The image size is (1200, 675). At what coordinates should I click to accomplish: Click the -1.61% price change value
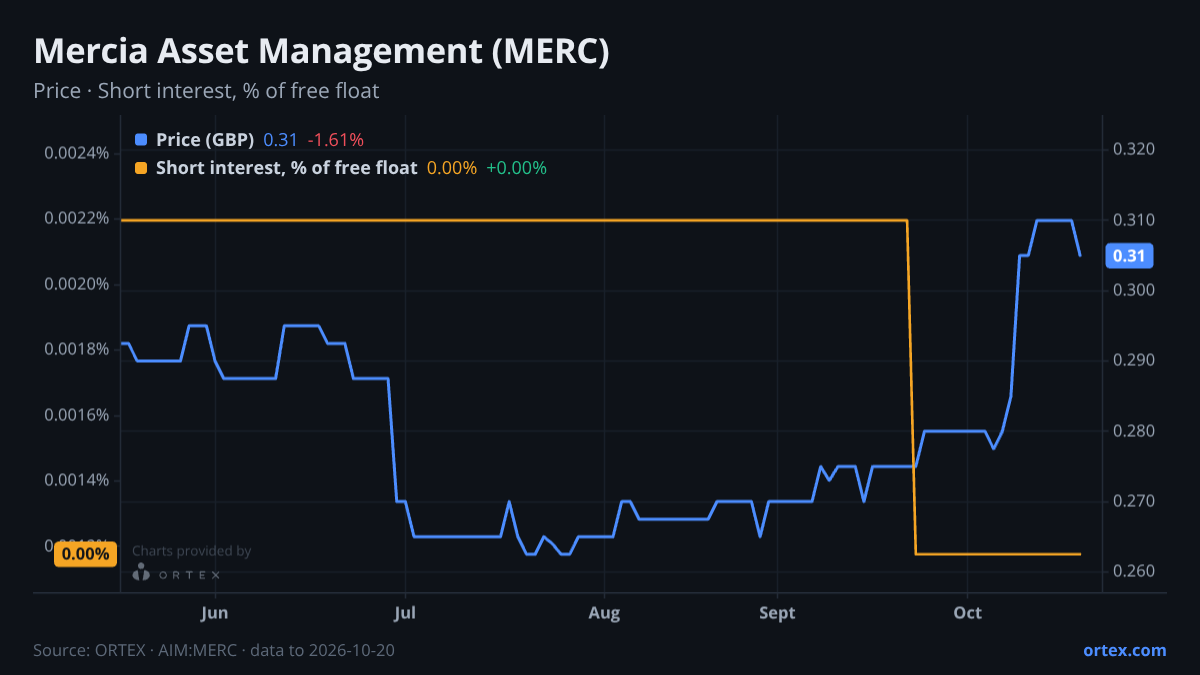pos(335,140)
